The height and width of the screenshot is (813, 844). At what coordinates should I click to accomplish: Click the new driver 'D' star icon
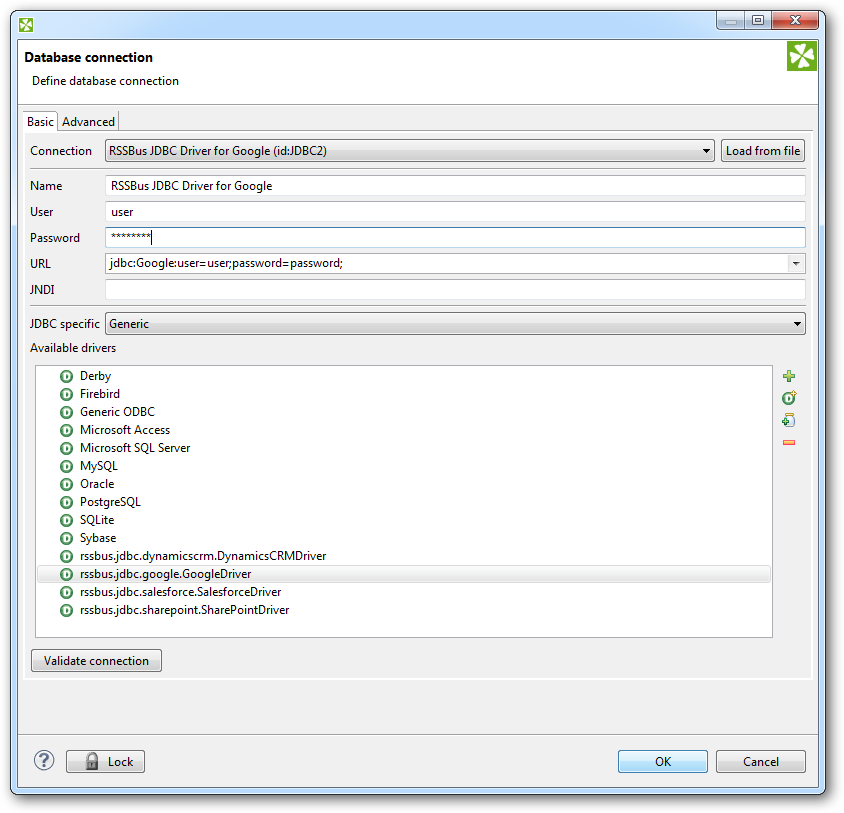(789, 398)
